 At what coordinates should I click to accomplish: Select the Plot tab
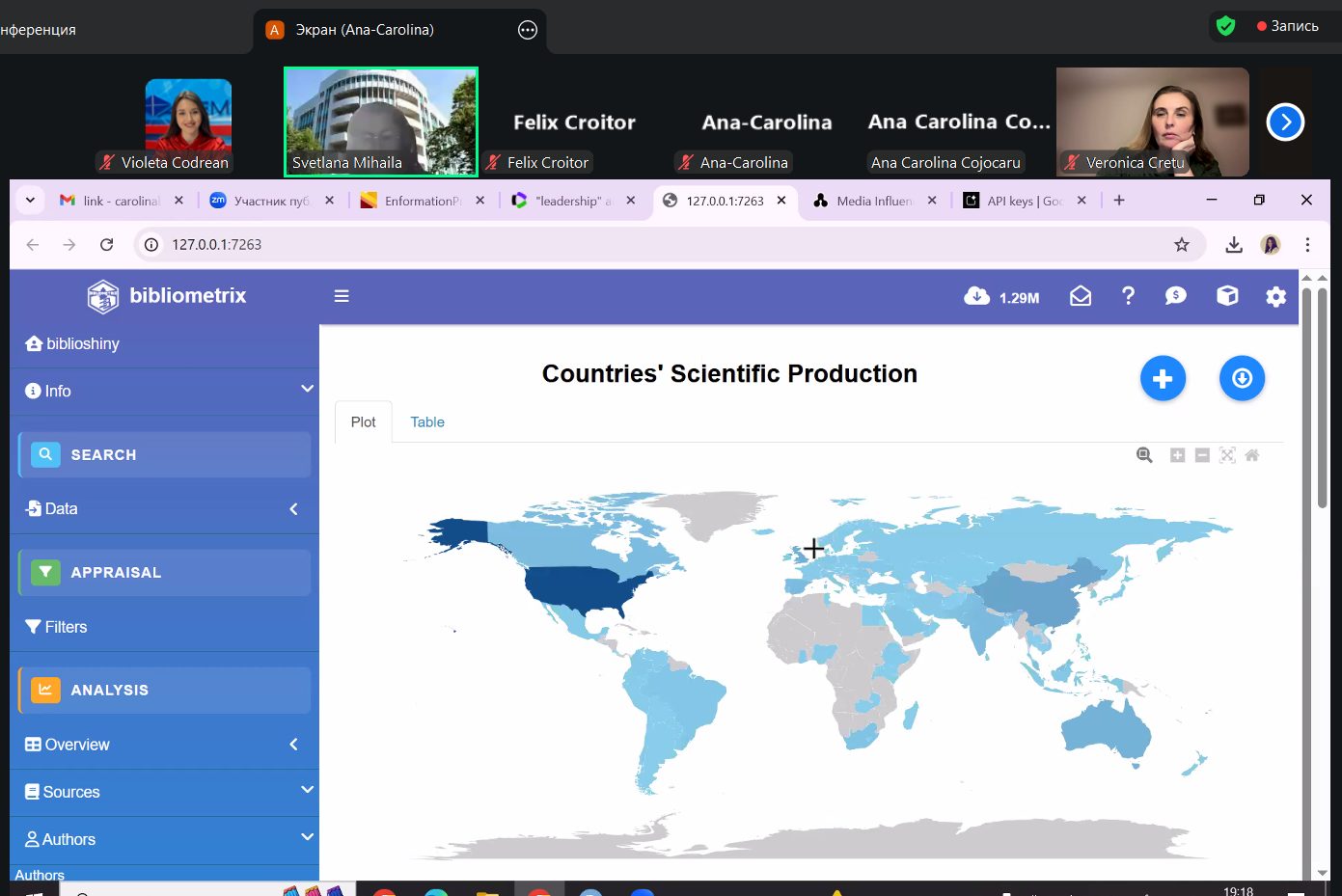pos(363,422)
